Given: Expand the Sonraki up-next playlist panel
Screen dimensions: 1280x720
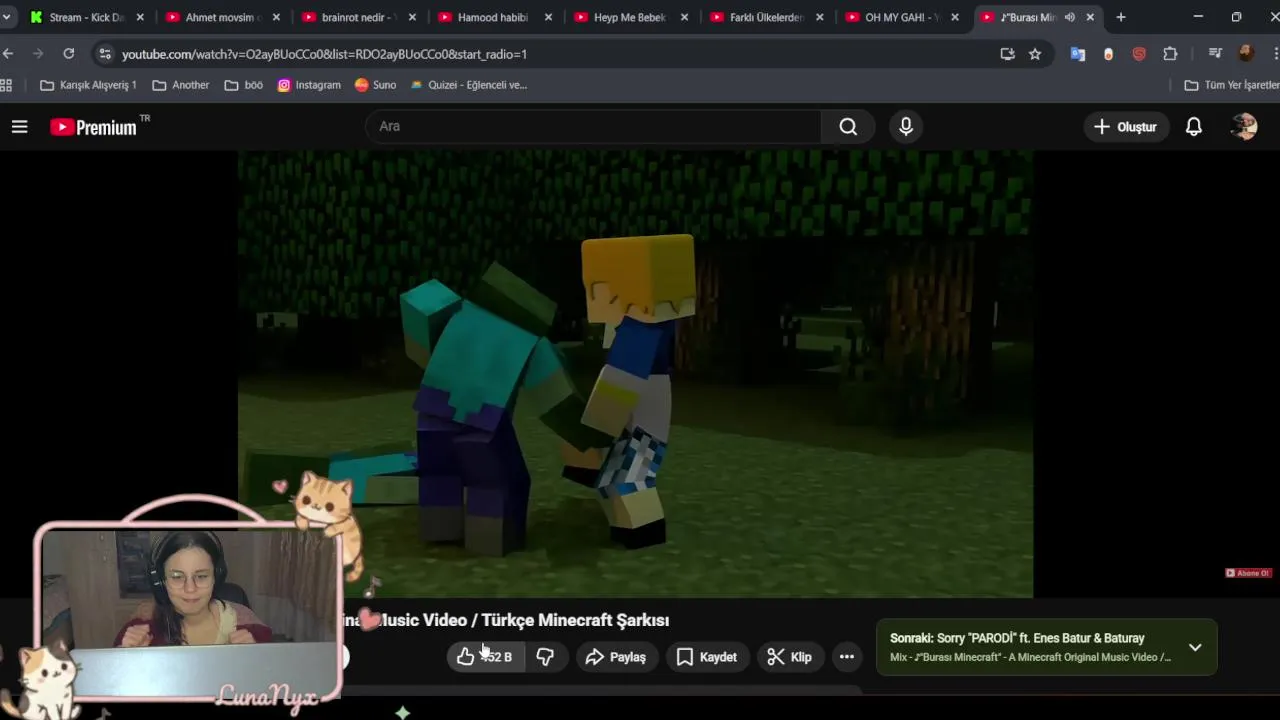Looking at the screenshot, I should click(1195, 647).
